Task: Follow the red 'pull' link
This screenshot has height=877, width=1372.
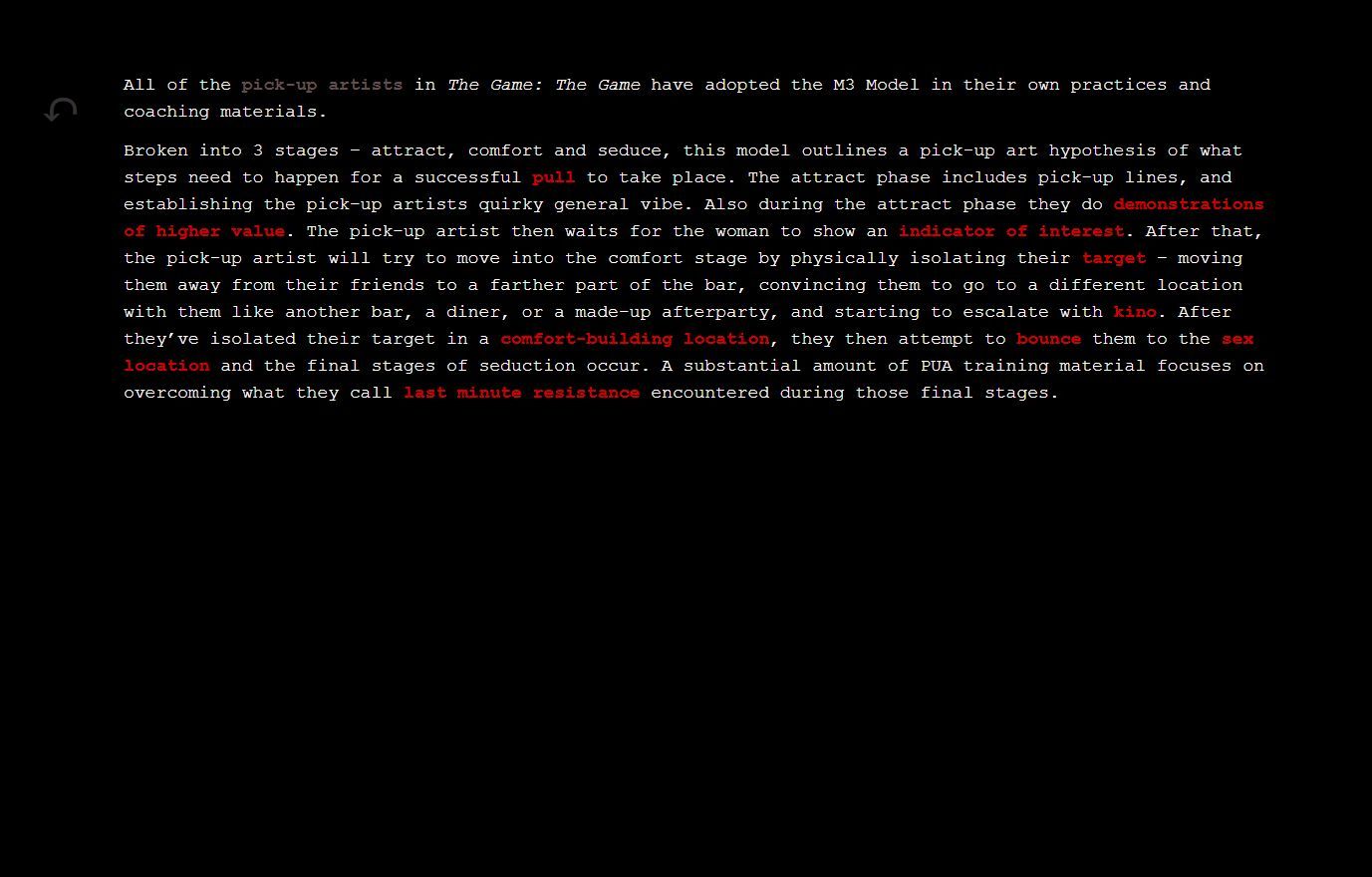Action: coord(553,177)
